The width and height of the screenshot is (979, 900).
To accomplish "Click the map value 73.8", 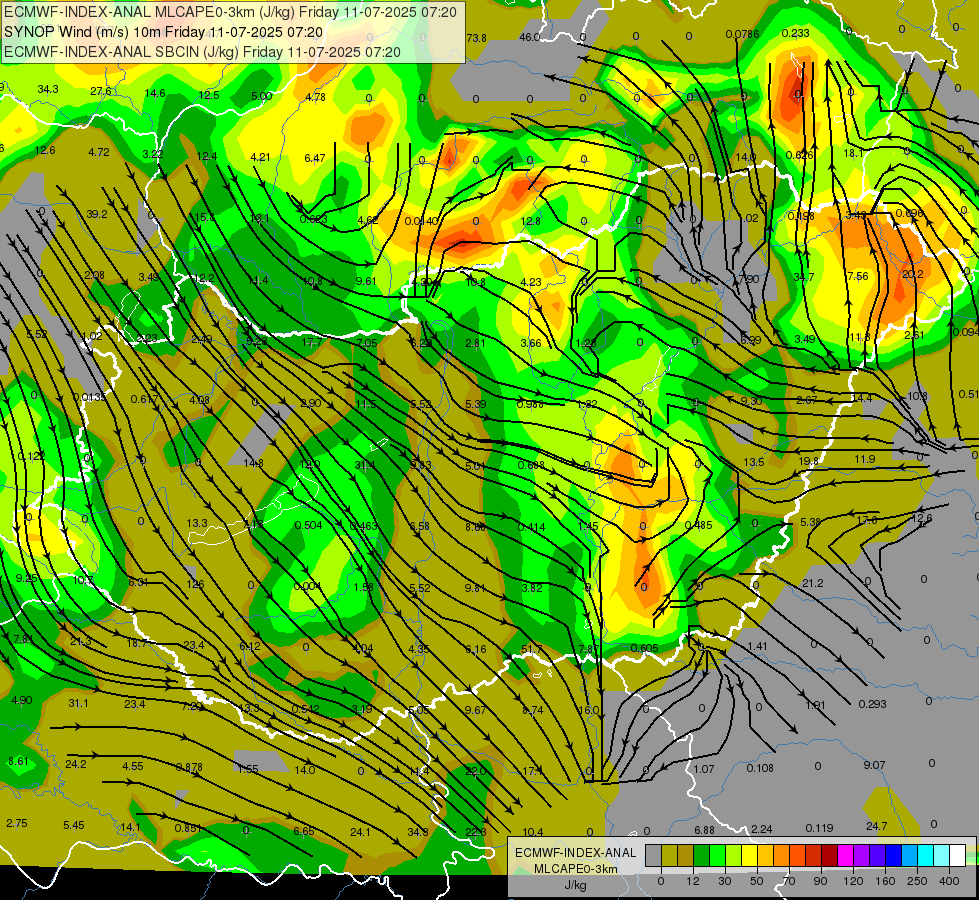I will click(x=476, y=38).
